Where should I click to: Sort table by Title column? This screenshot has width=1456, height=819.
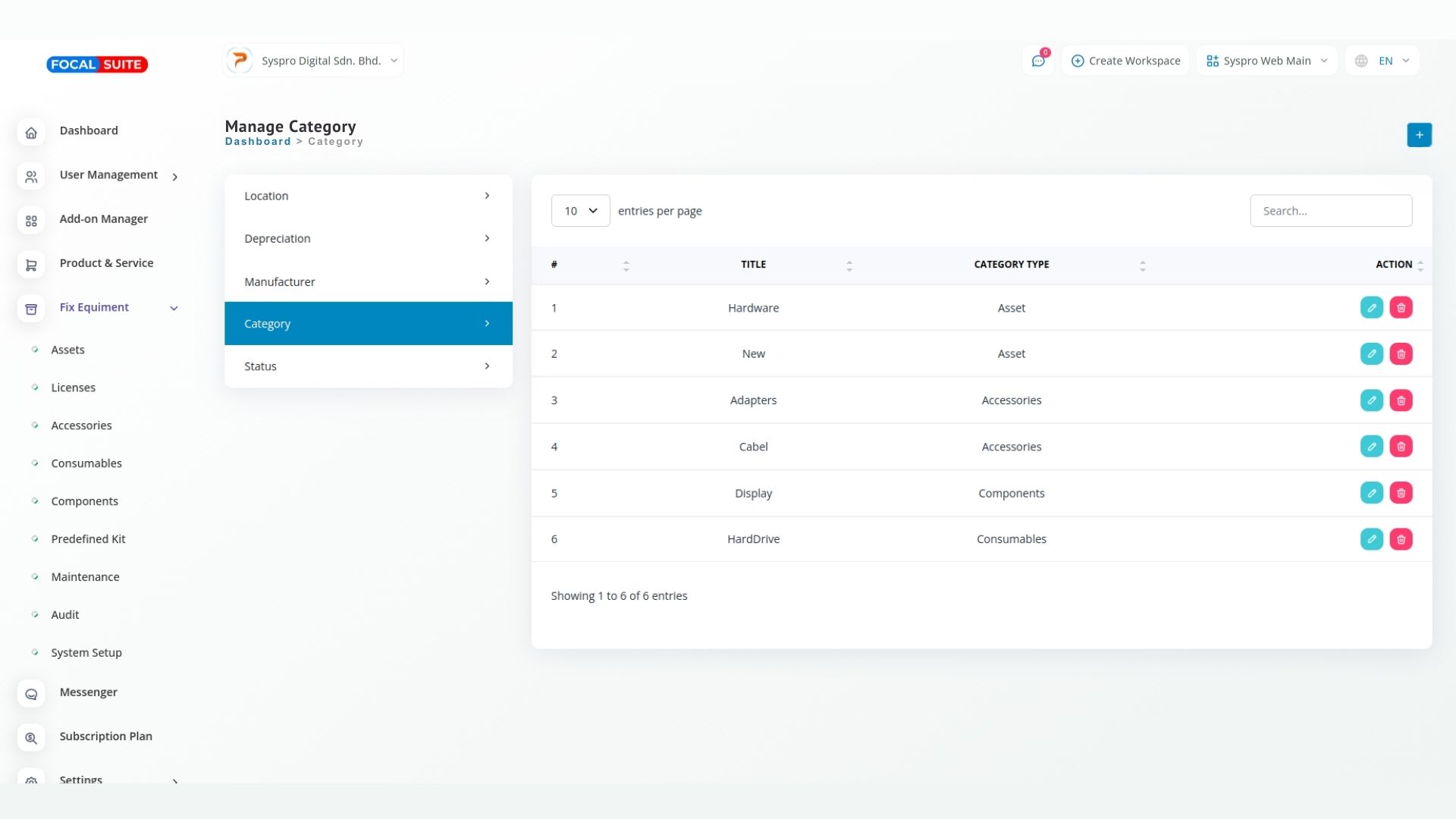(849, 265)
